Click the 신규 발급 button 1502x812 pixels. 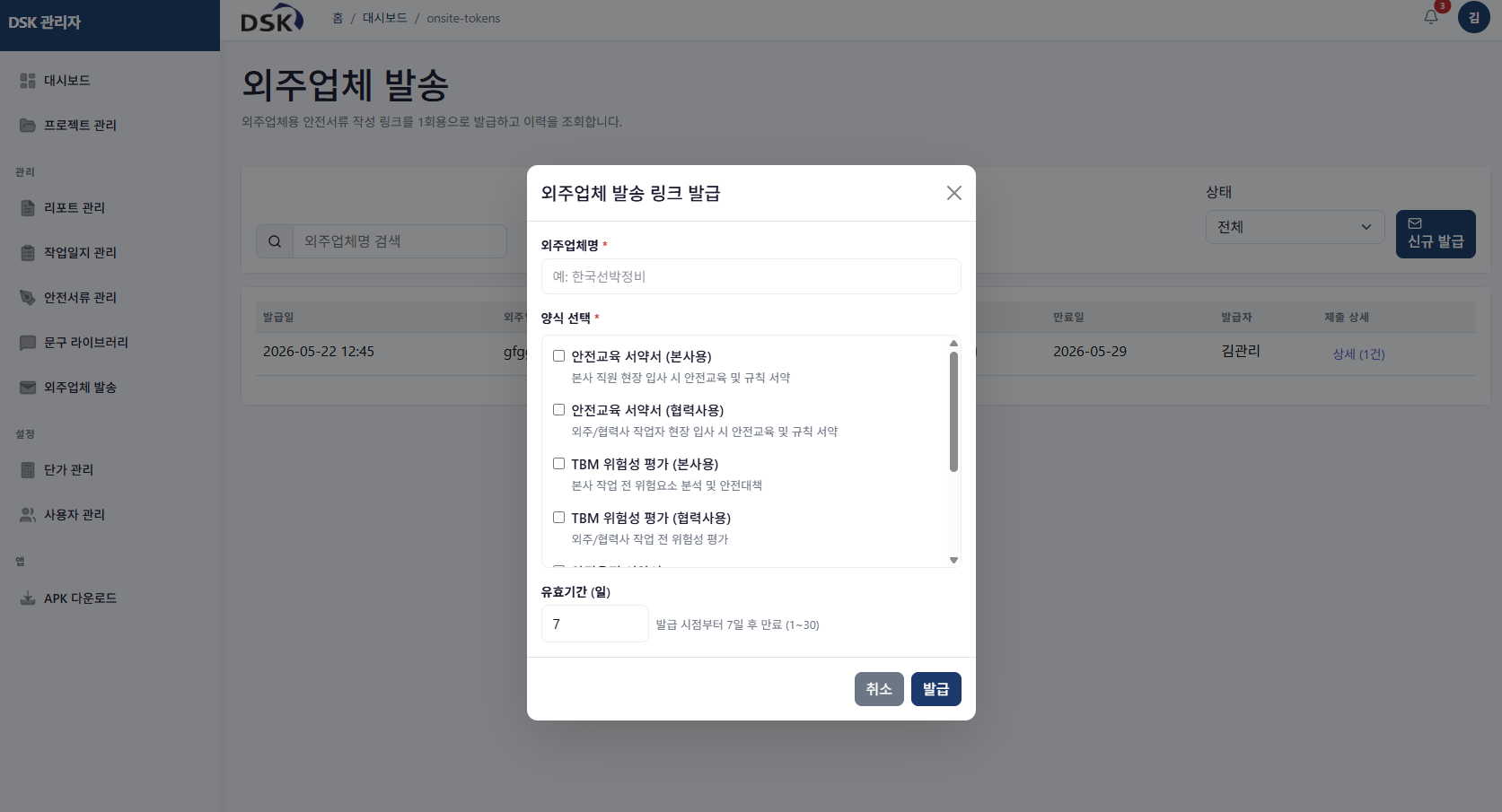point(1436,234)
